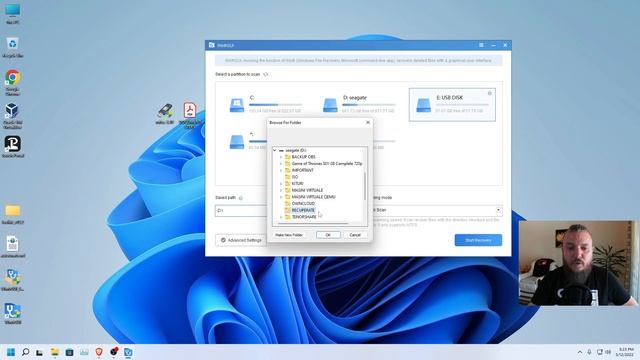The width and height of the screenshot is (640, 360).
Task: Show hidden system tray icons
Action: (x=580, y=352)
